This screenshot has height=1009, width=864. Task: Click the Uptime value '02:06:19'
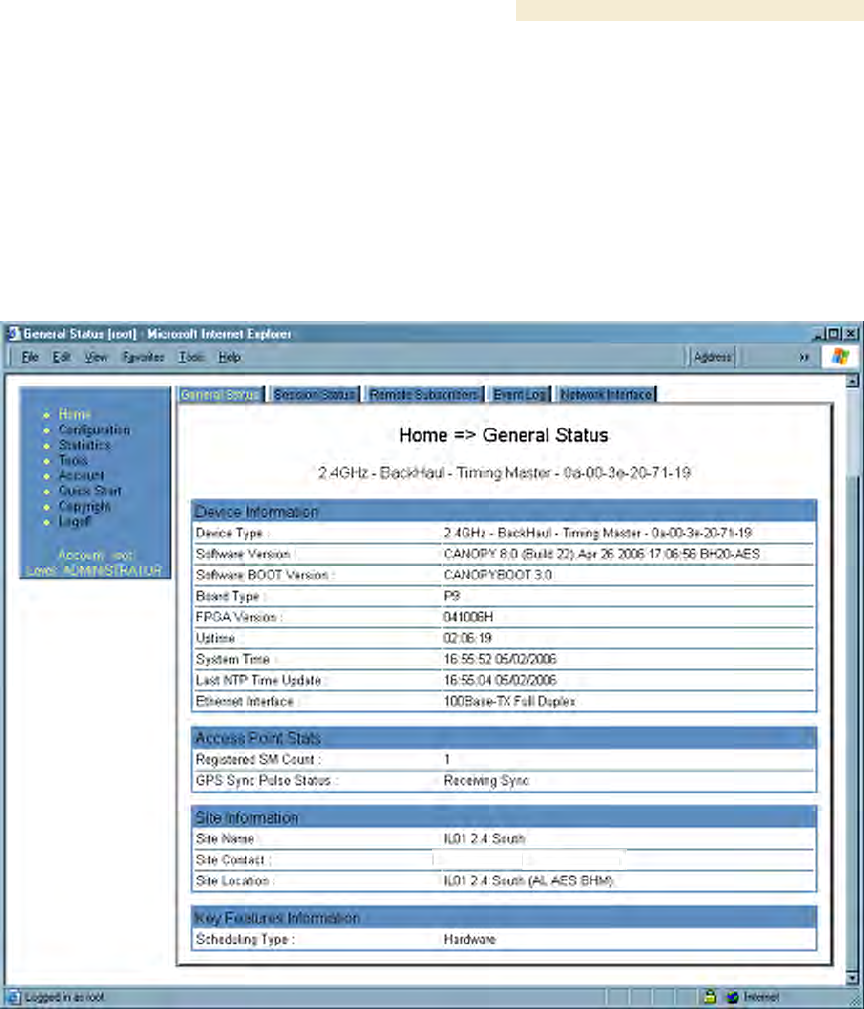point(468,638)
